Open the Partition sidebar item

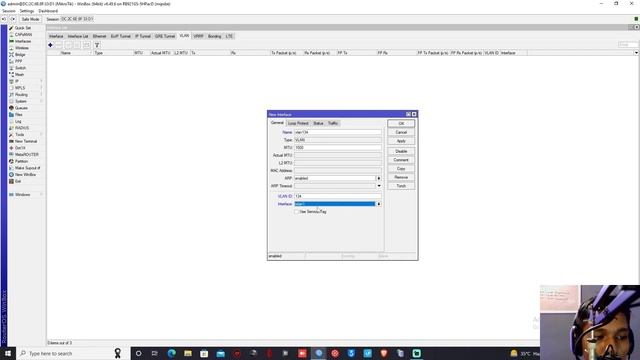(21, 161)
